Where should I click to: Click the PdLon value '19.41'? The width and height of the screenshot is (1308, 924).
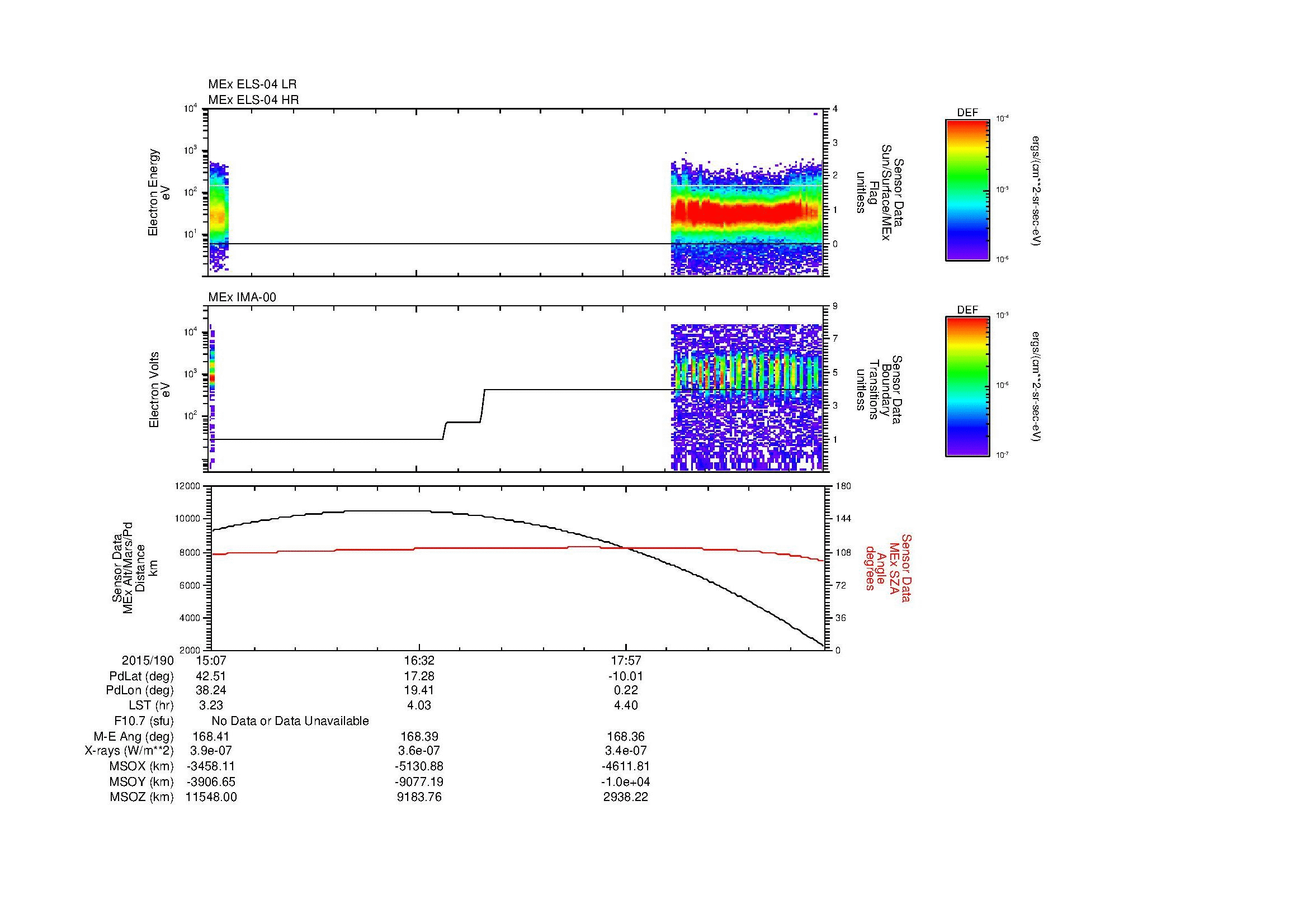(419, 690)
